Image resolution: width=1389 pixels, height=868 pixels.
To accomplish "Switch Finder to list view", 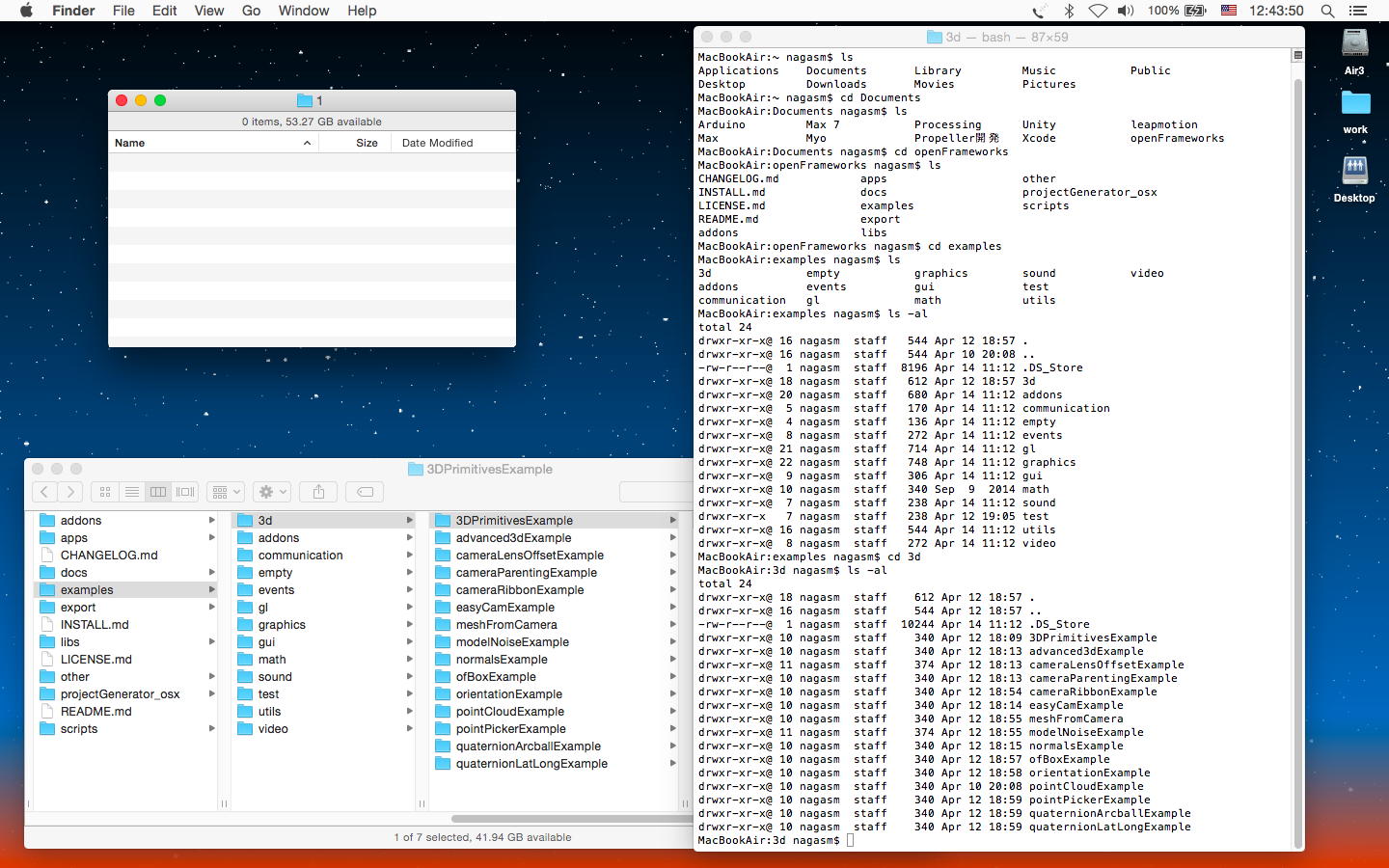I will tap(132, 492).
